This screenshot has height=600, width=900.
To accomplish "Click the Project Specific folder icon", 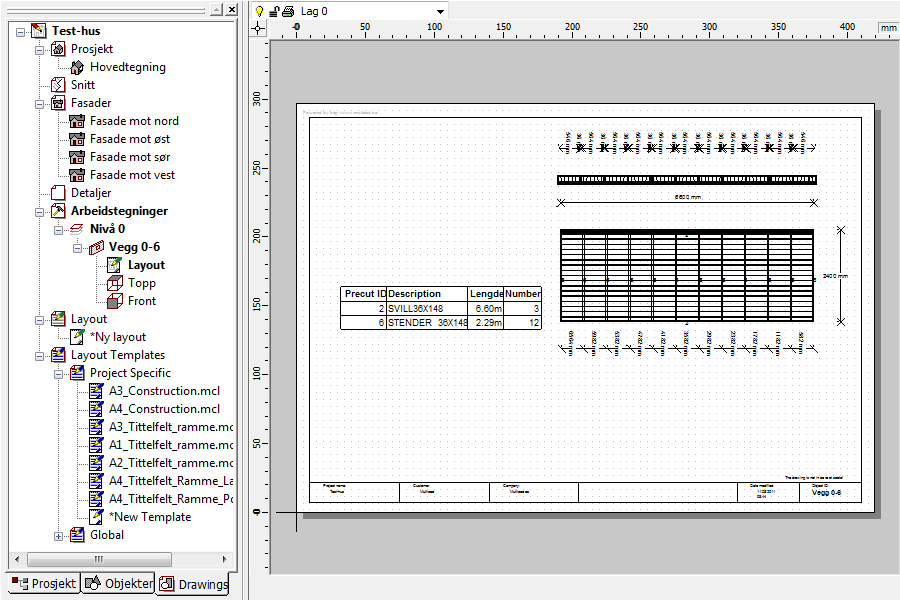I will 77,373.
